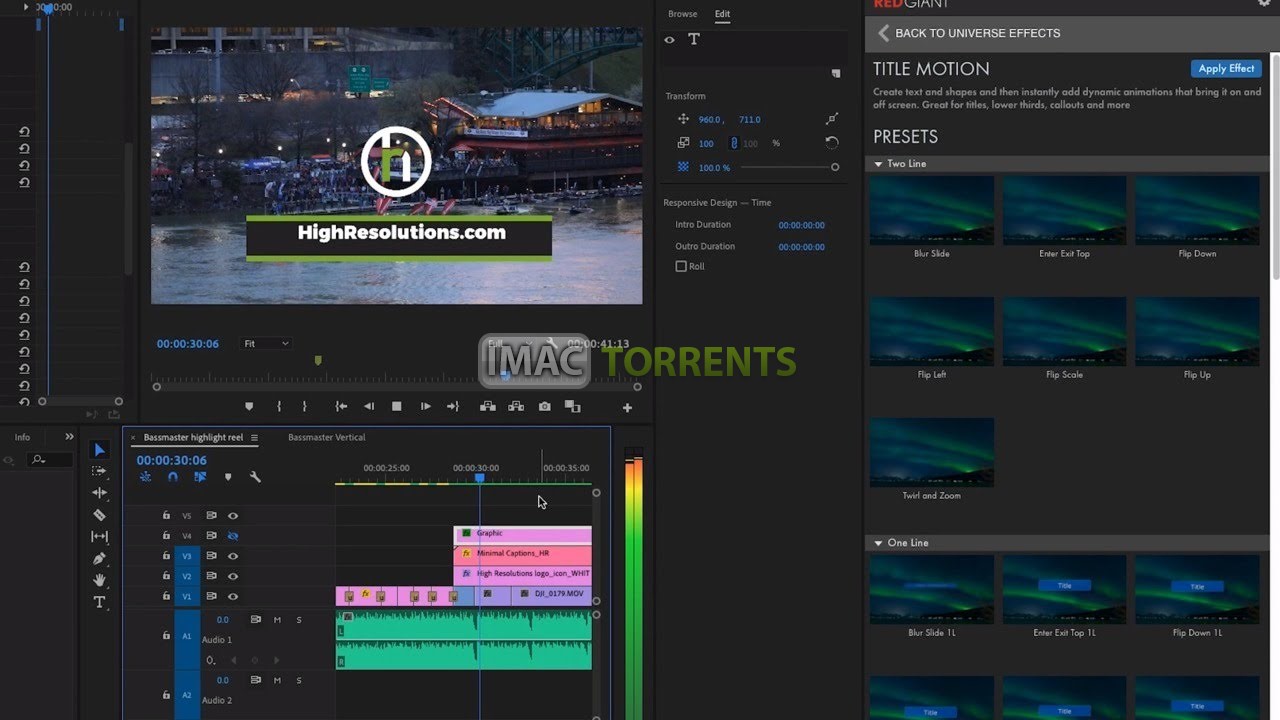Open the button editor plus icon
This screenshot has width=1280, height=720.
coord(627,407)
